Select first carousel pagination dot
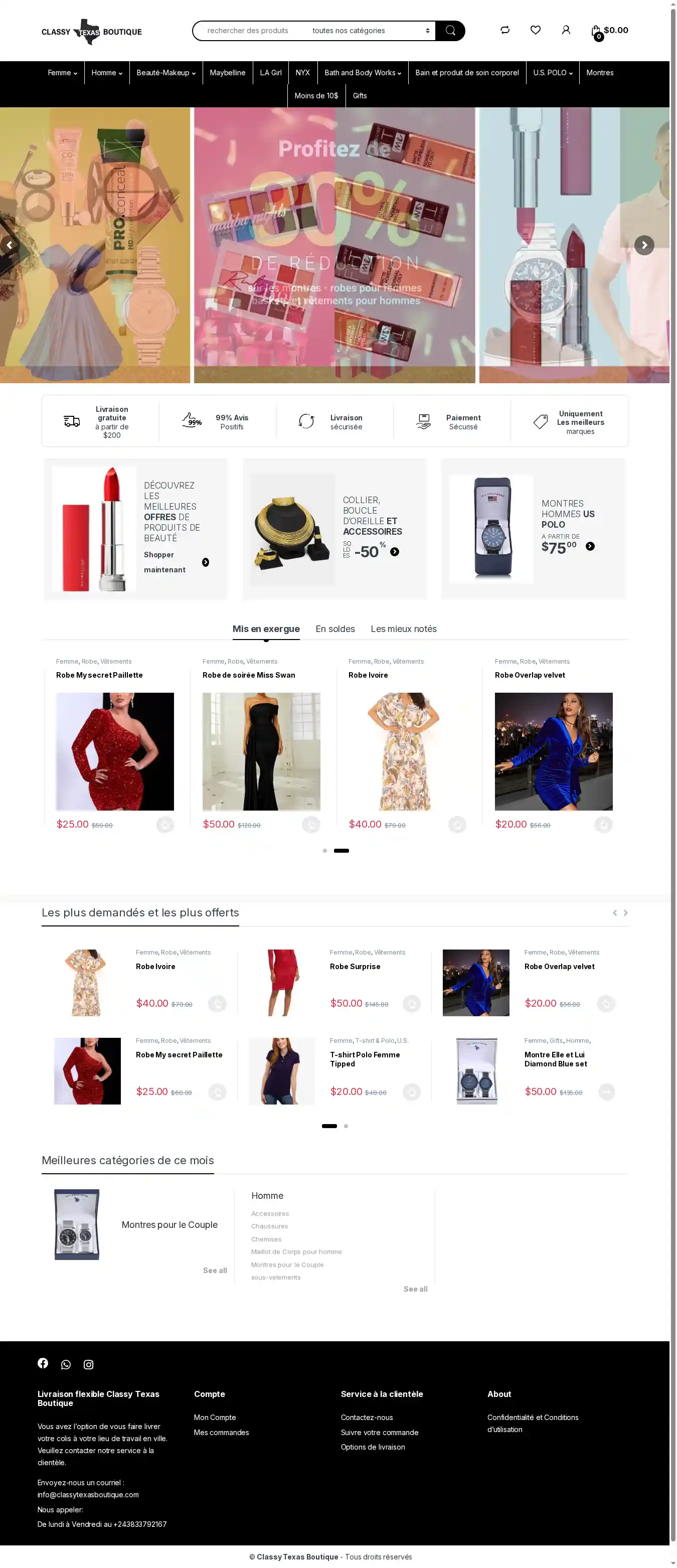The width and height of the screenshot is (677, 1568). click(x=324, y=850)
